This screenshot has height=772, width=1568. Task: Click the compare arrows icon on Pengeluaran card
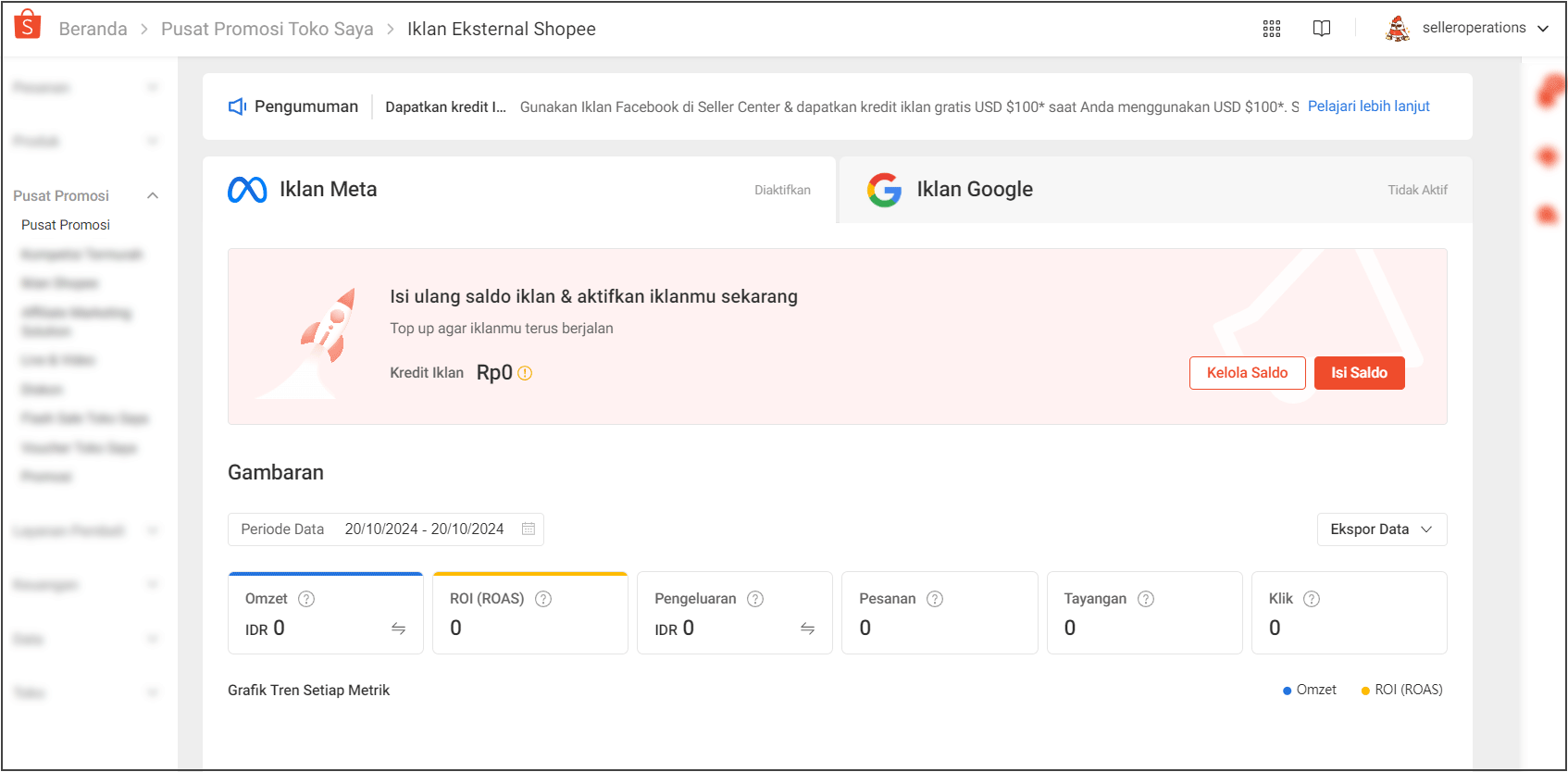tap(807, 629)
